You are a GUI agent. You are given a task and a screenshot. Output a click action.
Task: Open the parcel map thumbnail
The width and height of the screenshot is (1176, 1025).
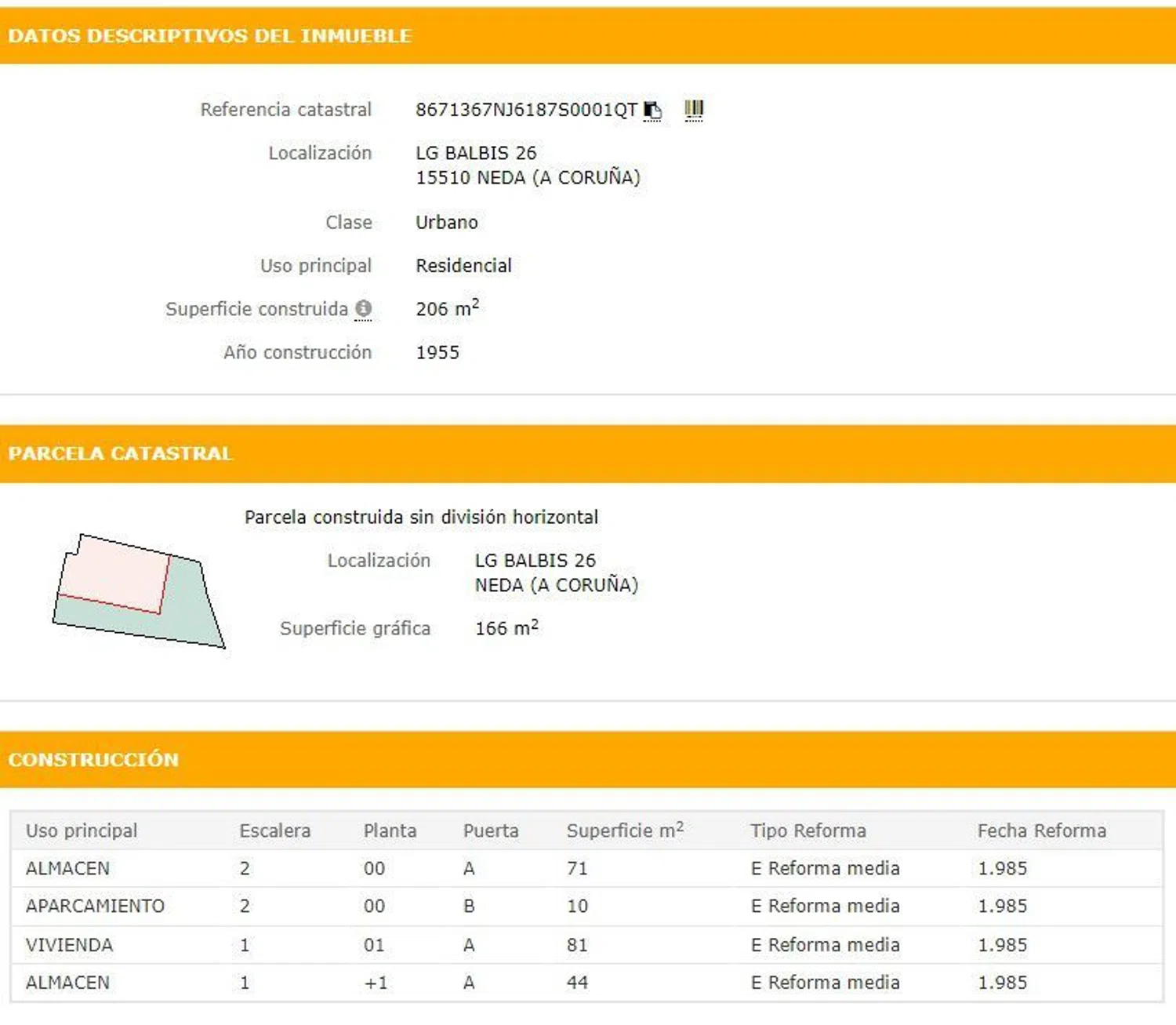click(139, 592)
